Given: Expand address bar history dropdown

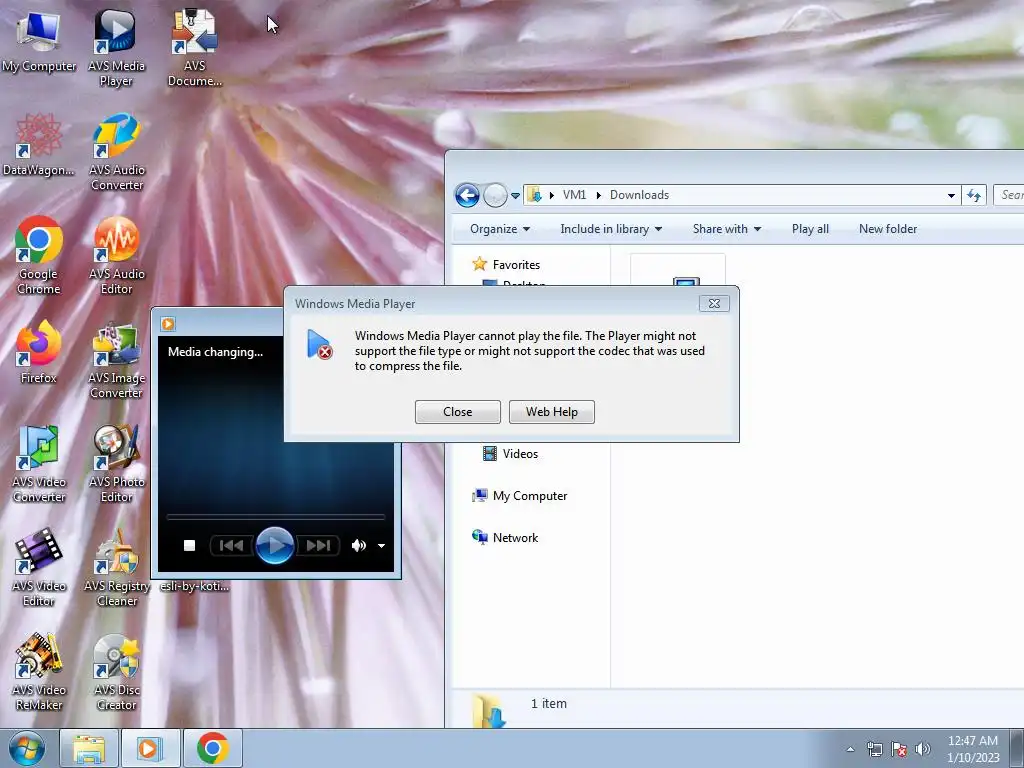Looking at the screenshot, I should 952,195.
